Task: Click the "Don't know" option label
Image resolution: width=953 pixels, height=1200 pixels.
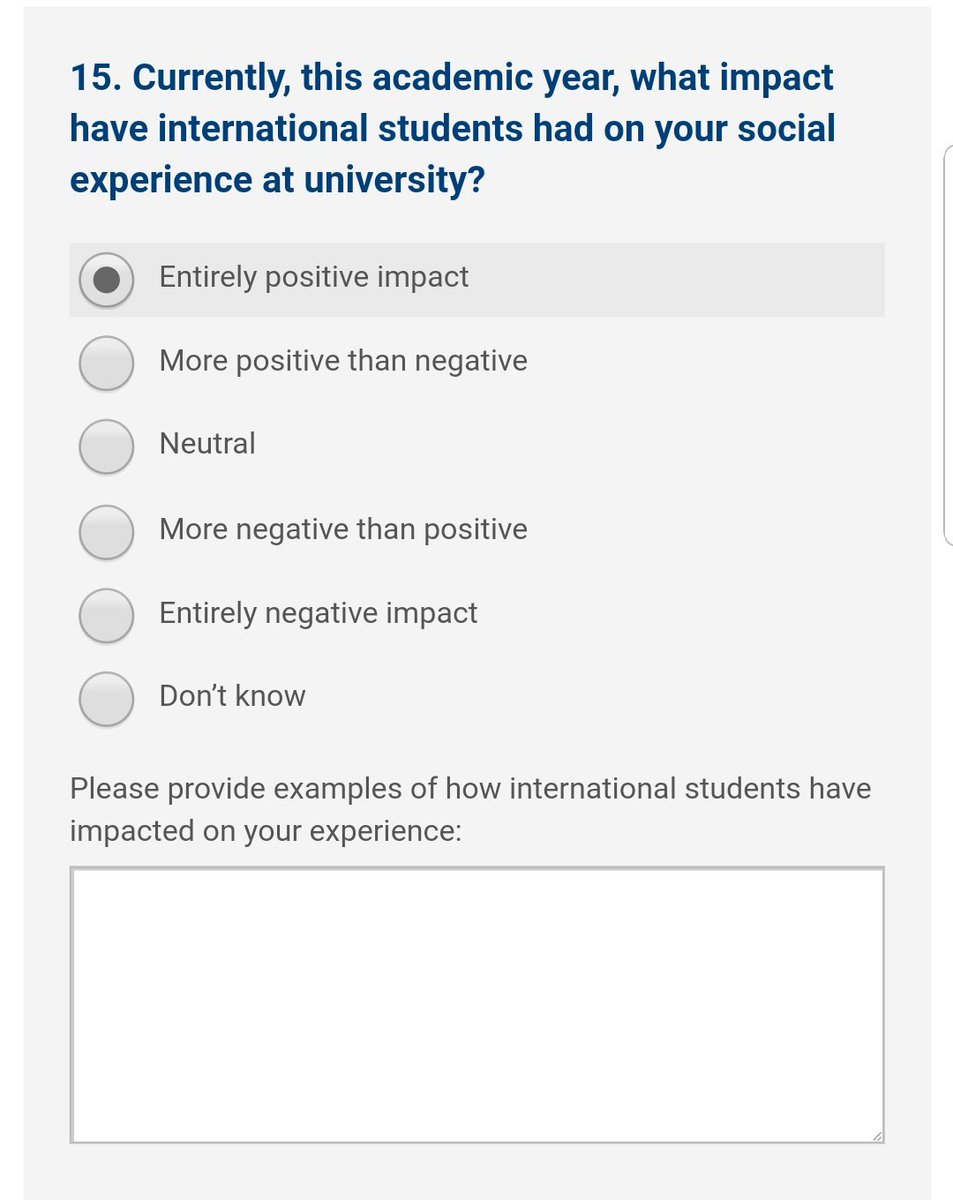Action: 232,695
